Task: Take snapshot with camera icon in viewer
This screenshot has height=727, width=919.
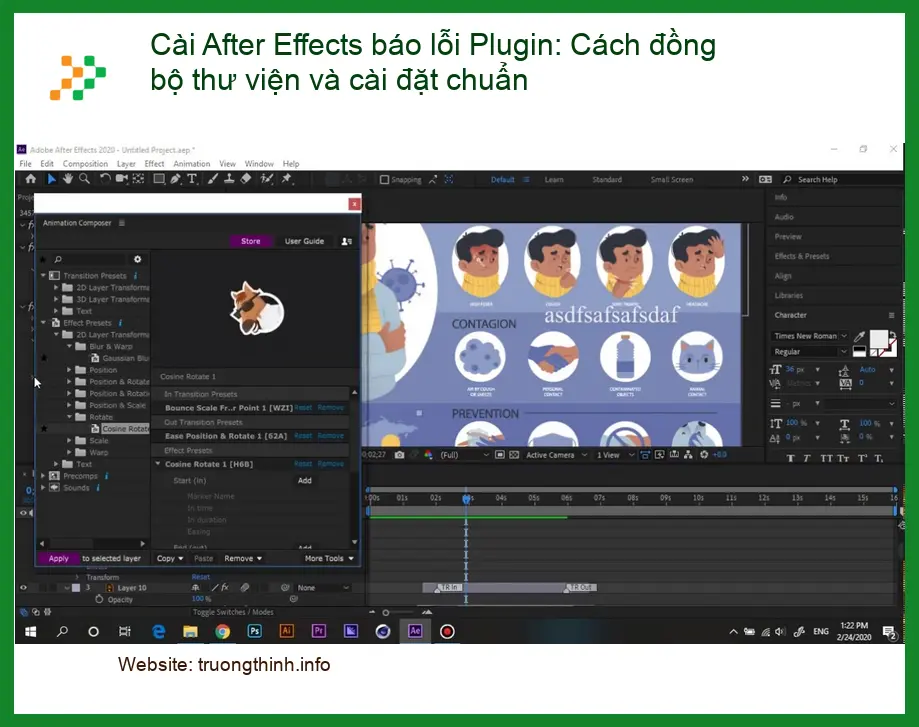Action: click(399, 455)
